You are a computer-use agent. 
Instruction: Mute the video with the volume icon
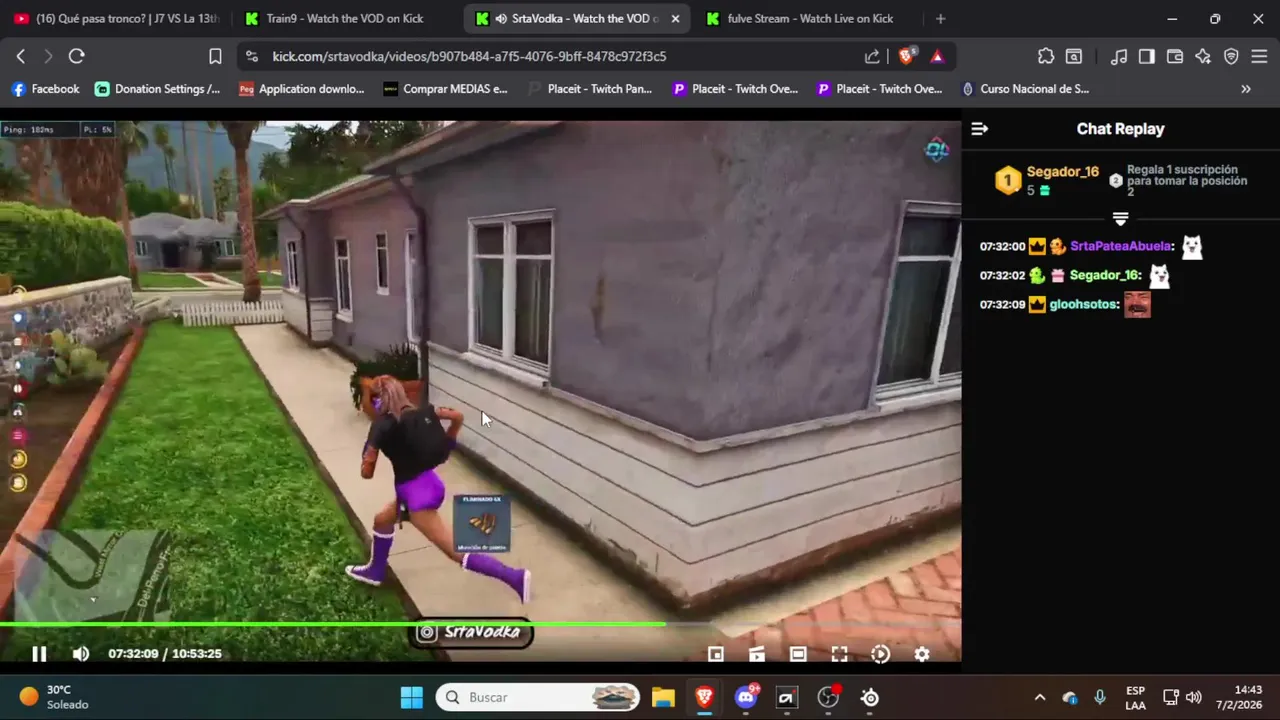tap(81, 654)
